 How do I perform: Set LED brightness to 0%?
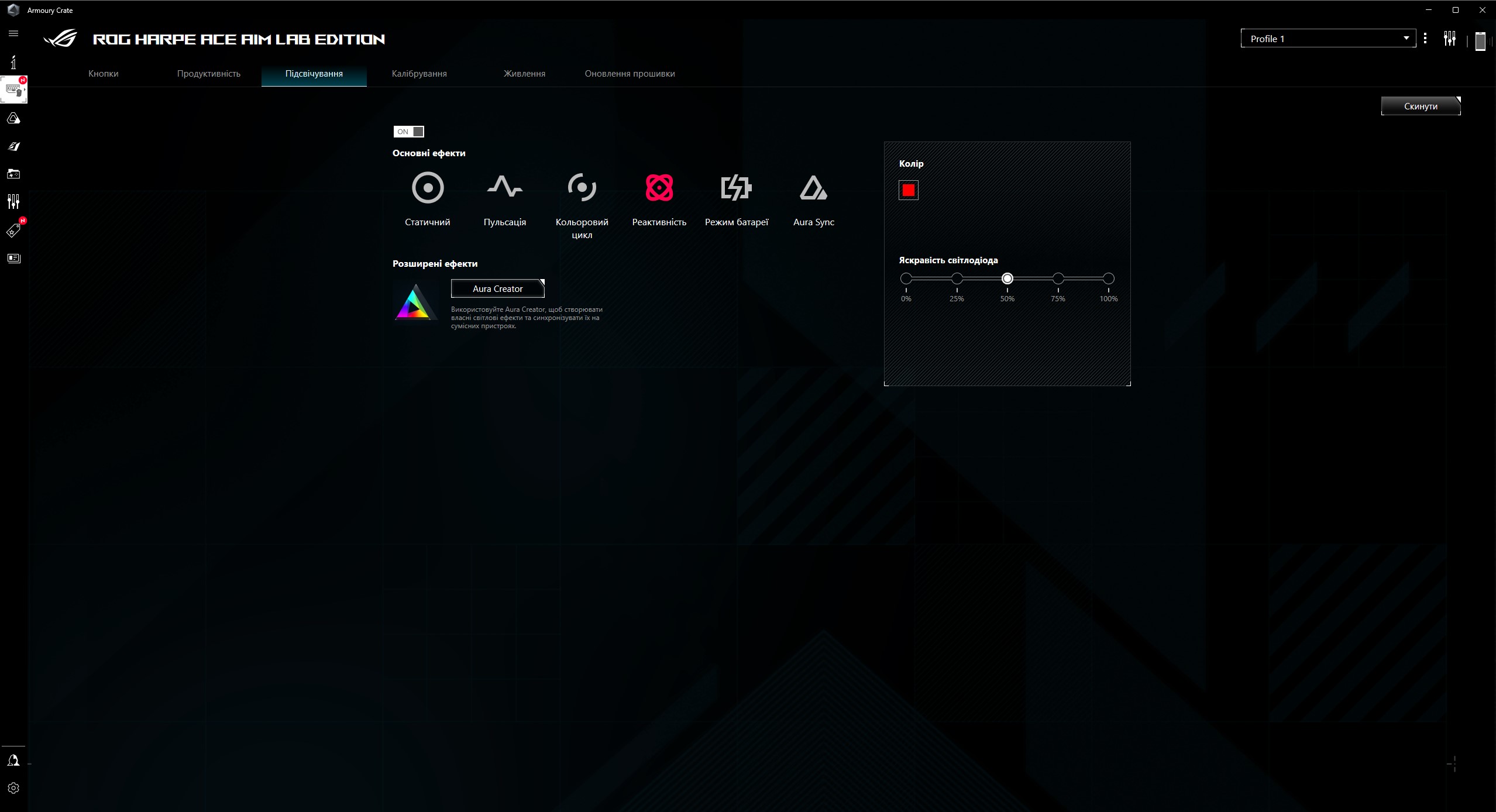(906, 278)
